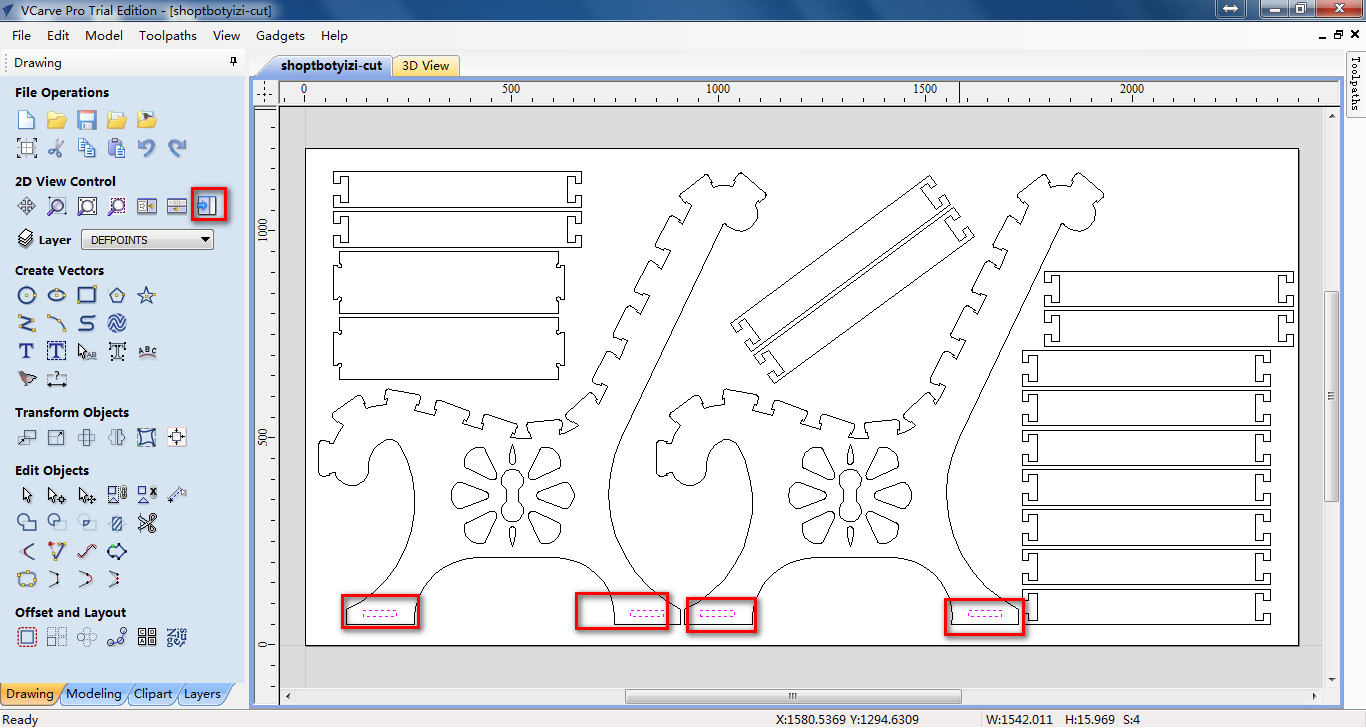Image resolution: width=1366 pixels, height=728 pixels.
Task: Cut selected objects with scissors icon
Action: 57,148
